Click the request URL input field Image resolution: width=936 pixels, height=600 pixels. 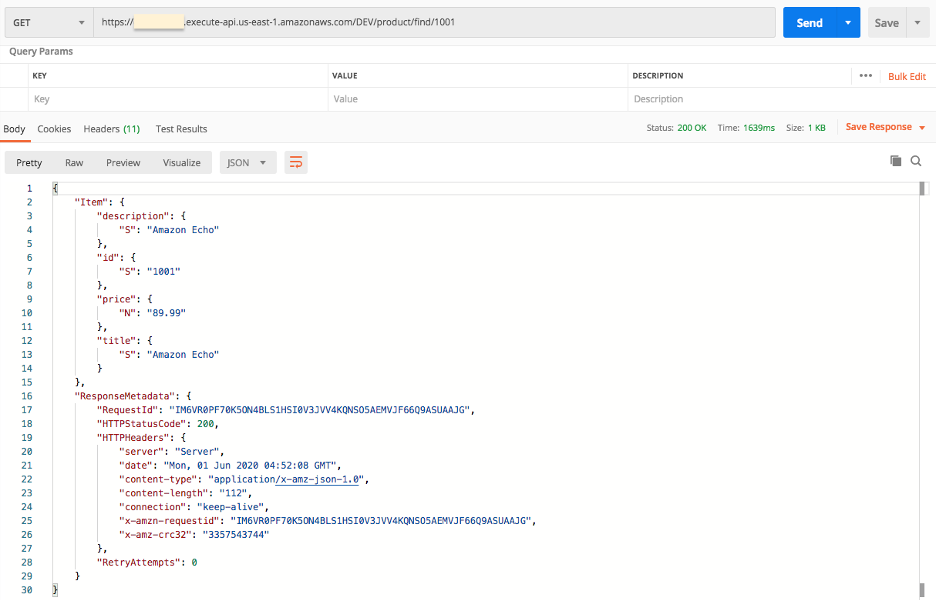(400, 20)
